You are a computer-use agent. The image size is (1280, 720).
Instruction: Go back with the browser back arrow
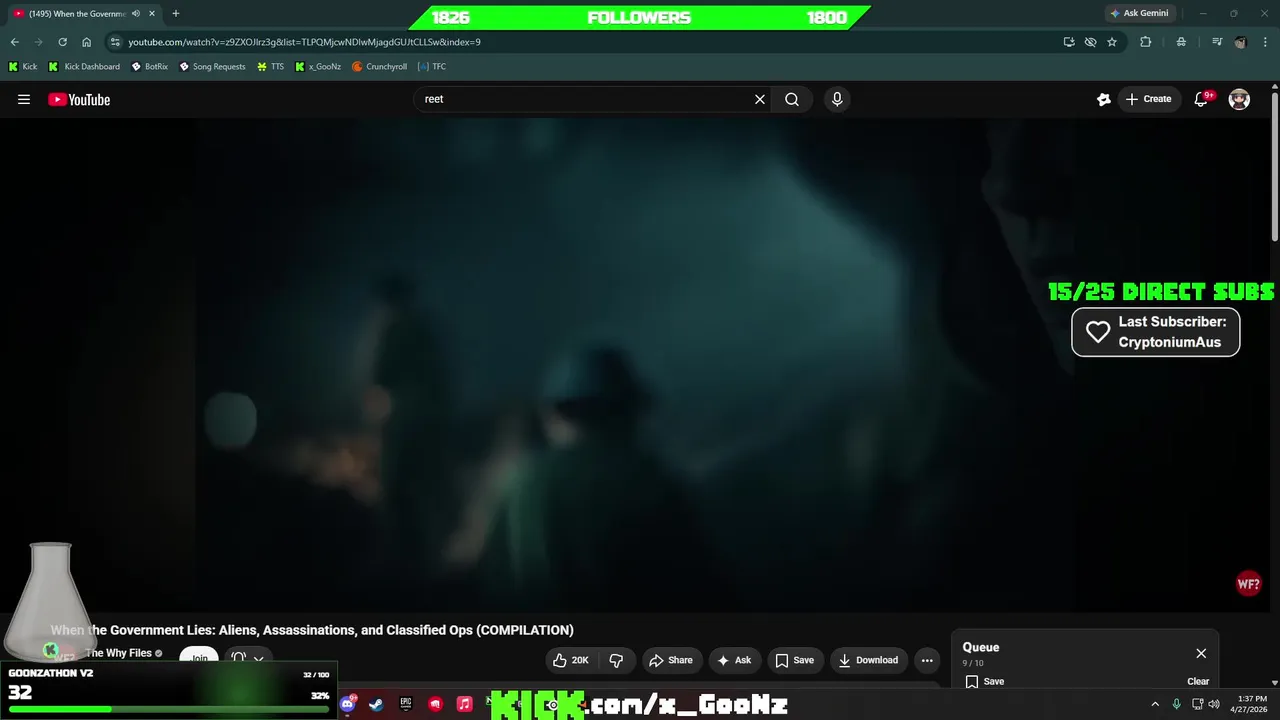click(x=14, y=42)
